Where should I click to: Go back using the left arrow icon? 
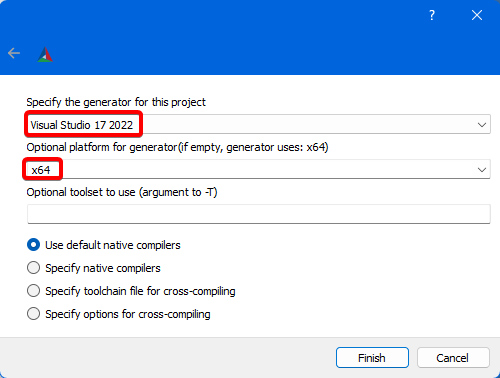pos(14,53)
